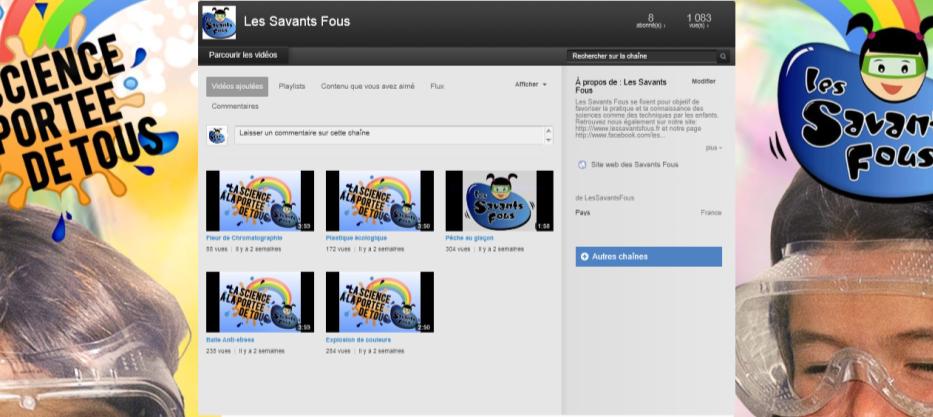Click the magnifier icon in the channel search
The width and height of the screenshot is (933, 417).
(723, 57)
